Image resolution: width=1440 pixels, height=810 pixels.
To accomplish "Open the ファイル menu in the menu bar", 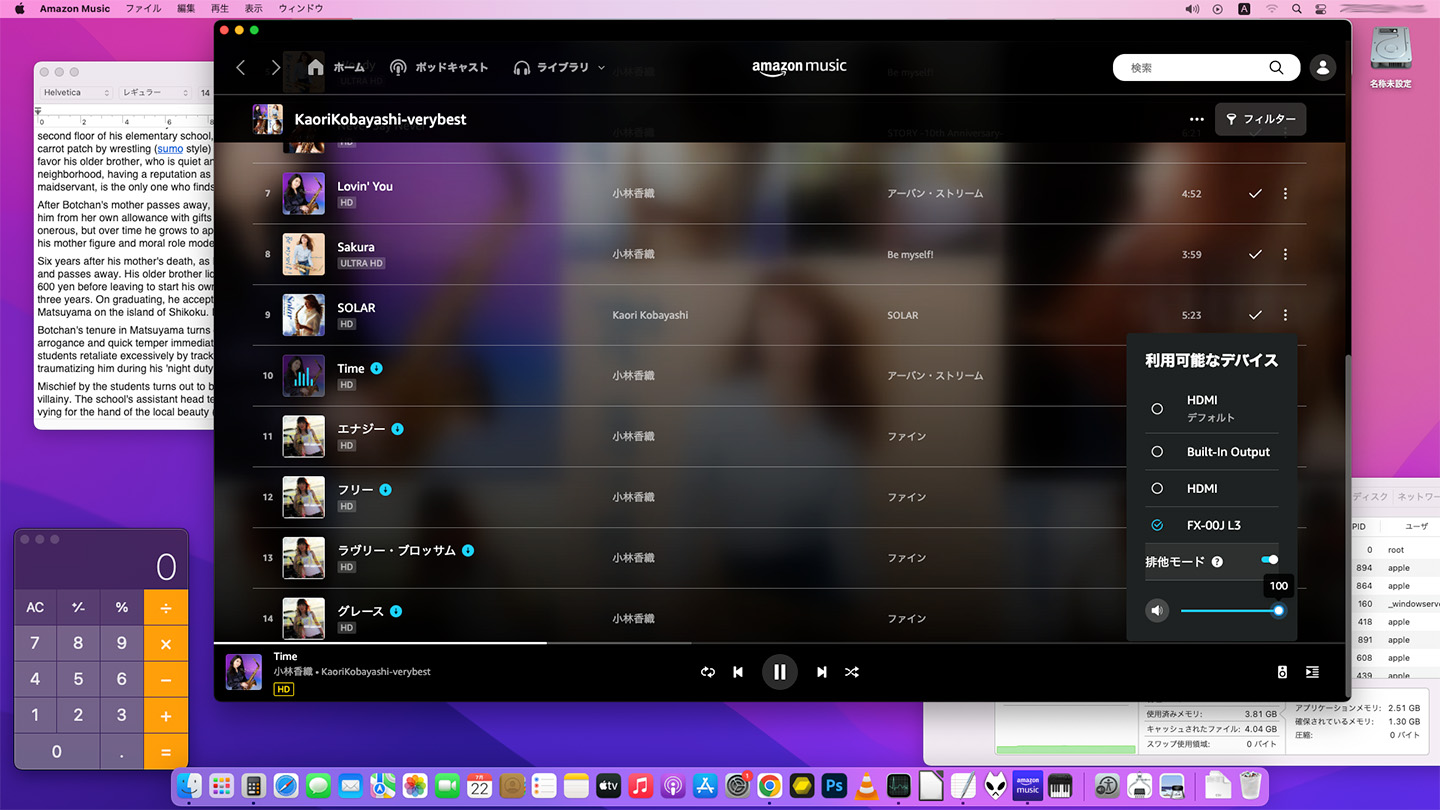I will coord(143,9).
